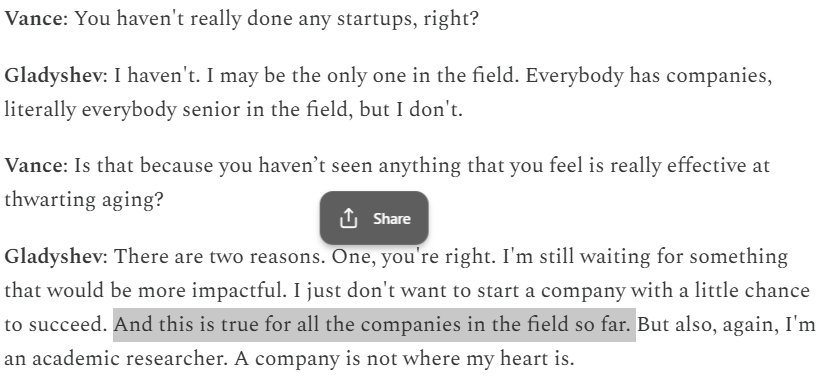This screenshot has width=825, height=381.
Task: Click the word "researcher." in the last line
Action: 175,359
